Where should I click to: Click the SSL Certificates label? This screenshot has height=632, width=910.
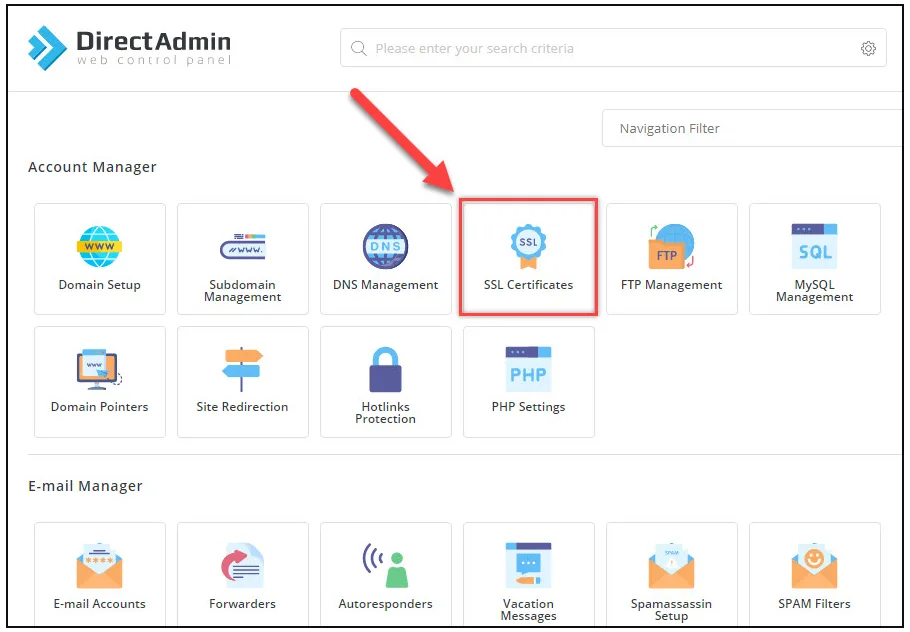pos(528,285)
